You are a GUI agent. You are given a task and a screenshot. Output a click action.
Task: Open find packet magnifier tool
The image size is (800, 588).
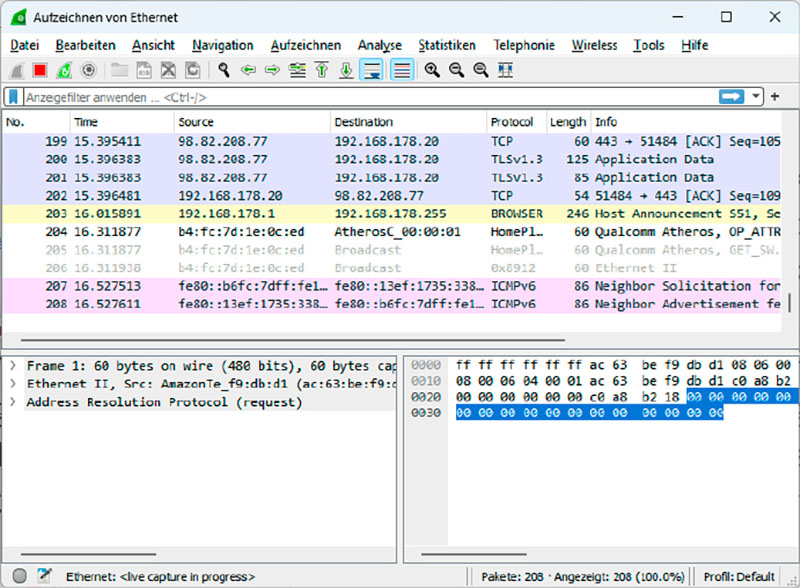click(x=223, y=70)
